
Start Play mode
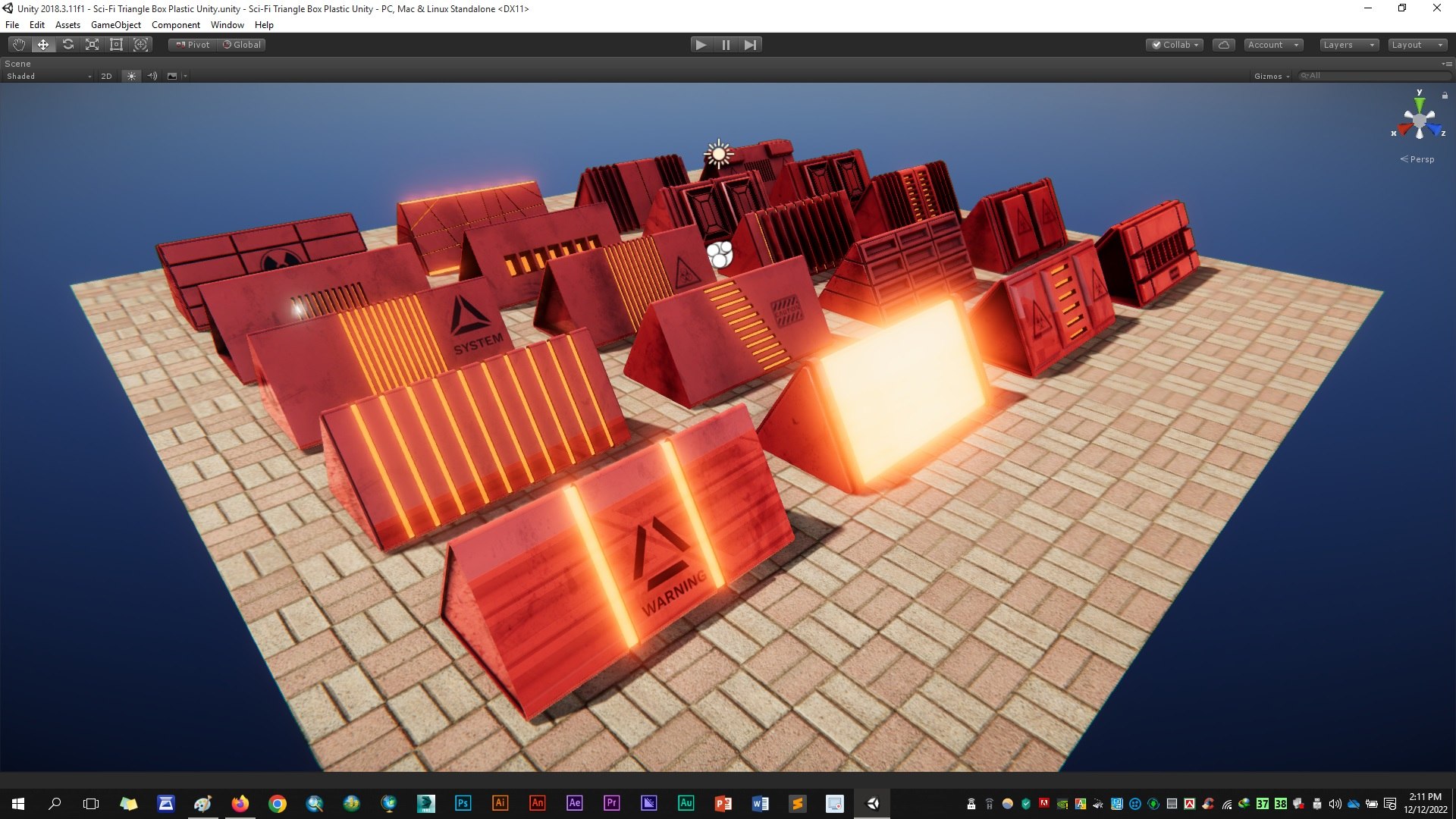701,45
